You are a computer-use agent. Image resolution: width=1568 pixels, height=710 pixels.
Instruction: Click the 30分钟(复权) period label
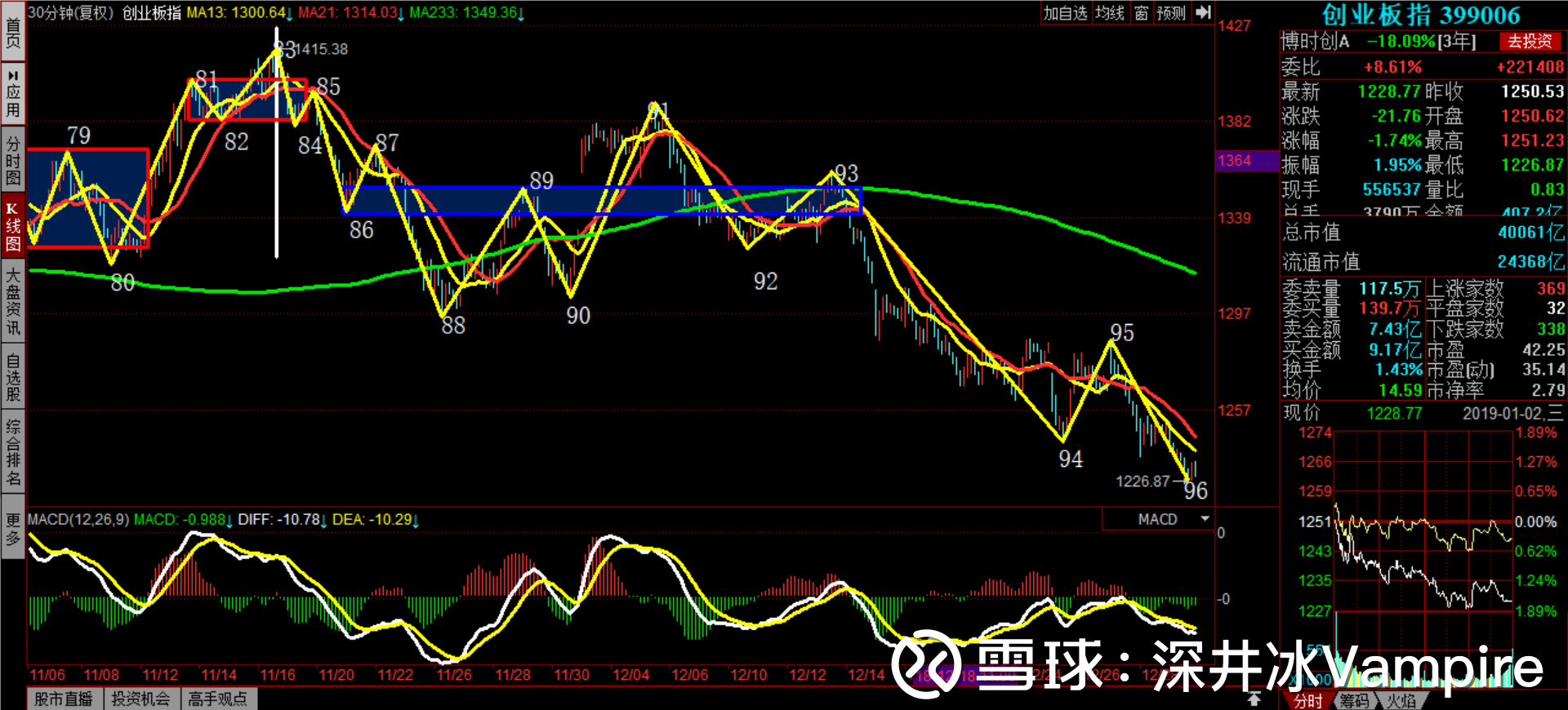pos(70,12)
